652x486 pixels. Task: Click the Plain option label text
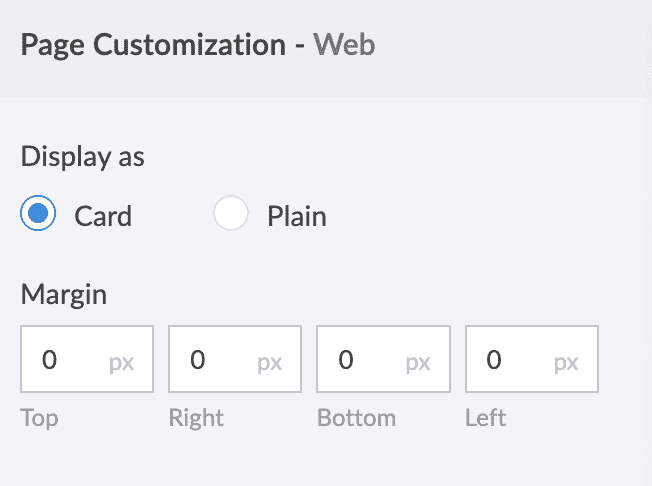(296, 216)
